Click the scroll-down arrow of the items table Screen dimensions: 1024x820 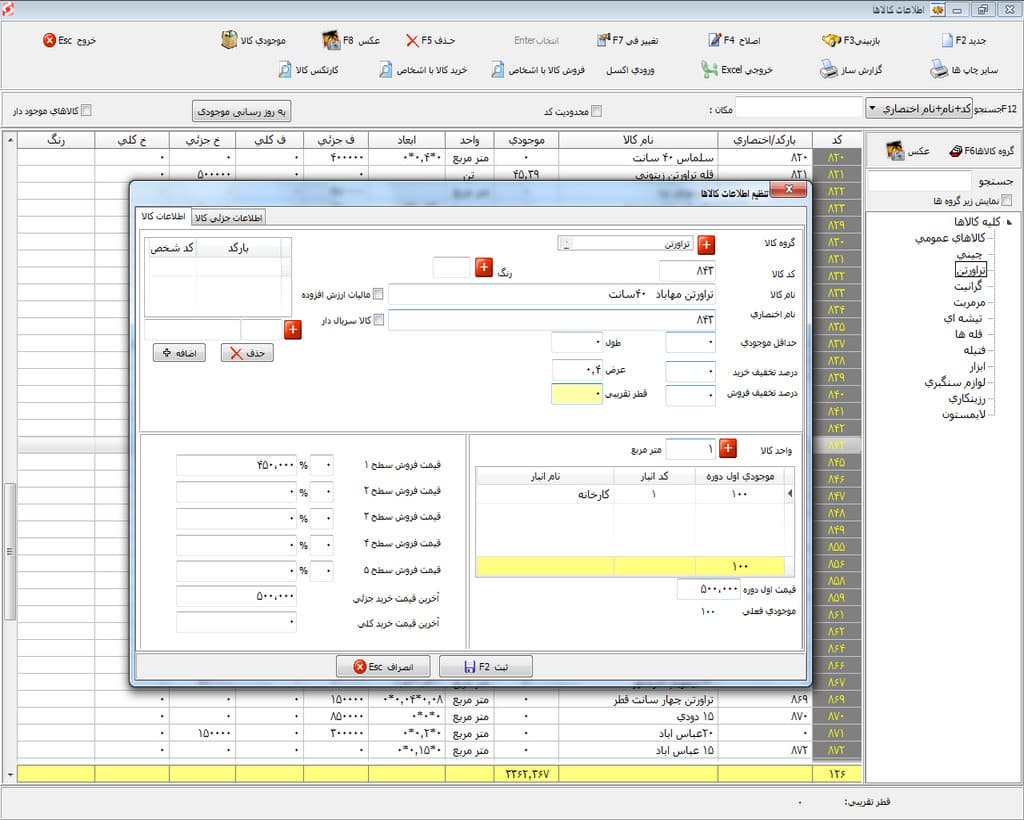9,774
